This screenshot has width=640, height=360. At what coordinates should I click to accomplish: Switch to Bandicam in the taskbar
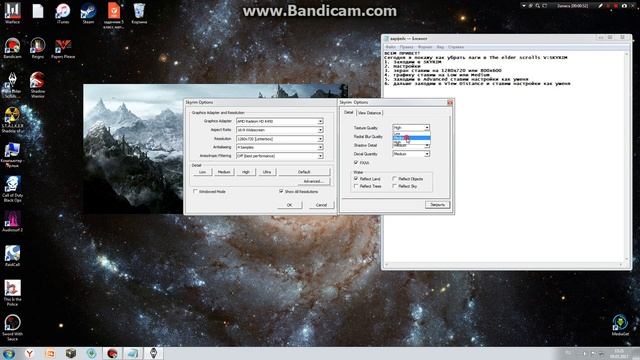112,353
